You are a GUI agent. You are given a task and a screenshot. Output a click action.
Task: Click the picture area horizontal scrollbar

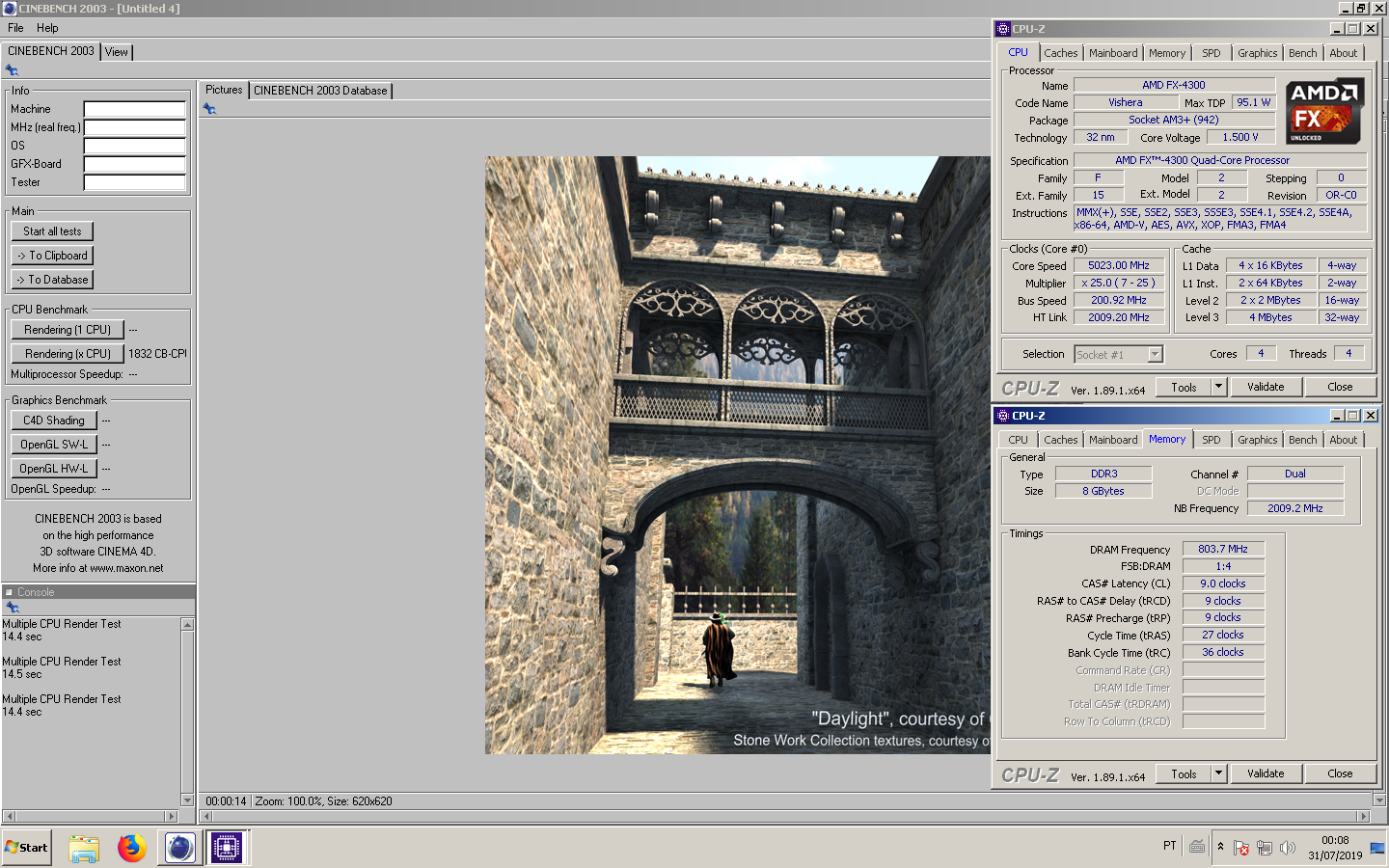784,817
